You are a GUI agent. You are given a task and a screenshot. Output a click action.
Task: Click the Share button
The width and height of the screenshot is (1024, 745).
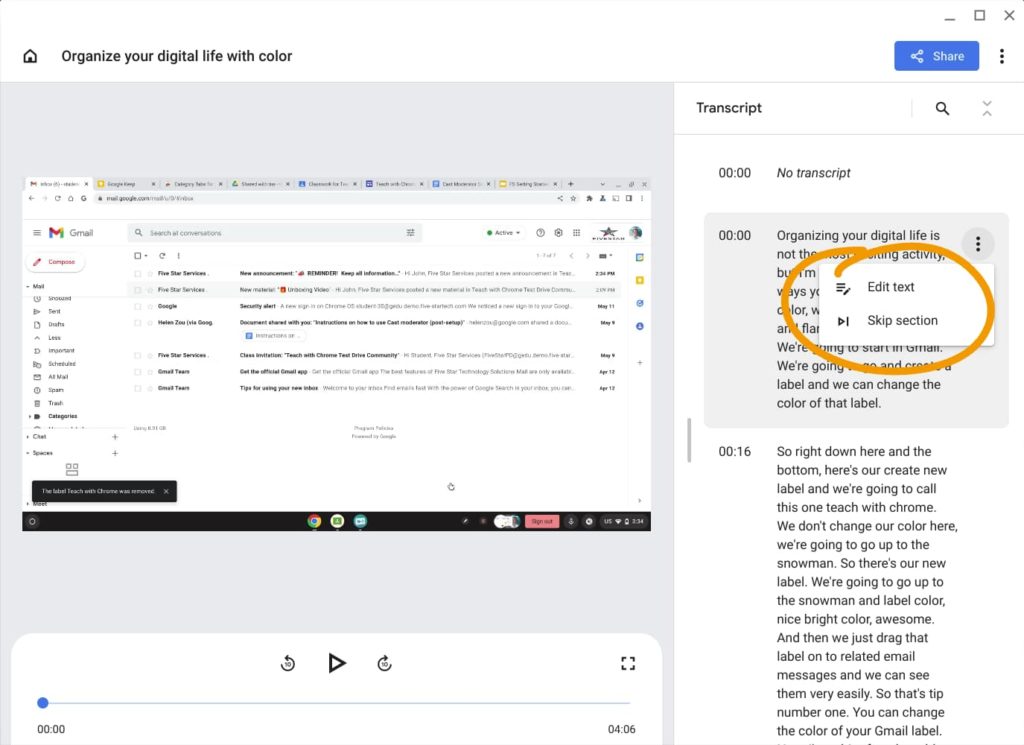pyautogui.click(x=936, y=56)
